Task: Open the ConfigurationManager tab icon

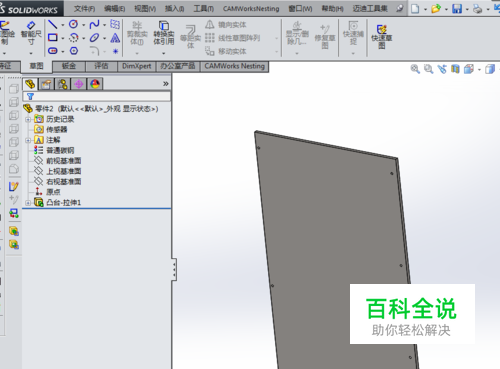Action: tap(62, 84)
